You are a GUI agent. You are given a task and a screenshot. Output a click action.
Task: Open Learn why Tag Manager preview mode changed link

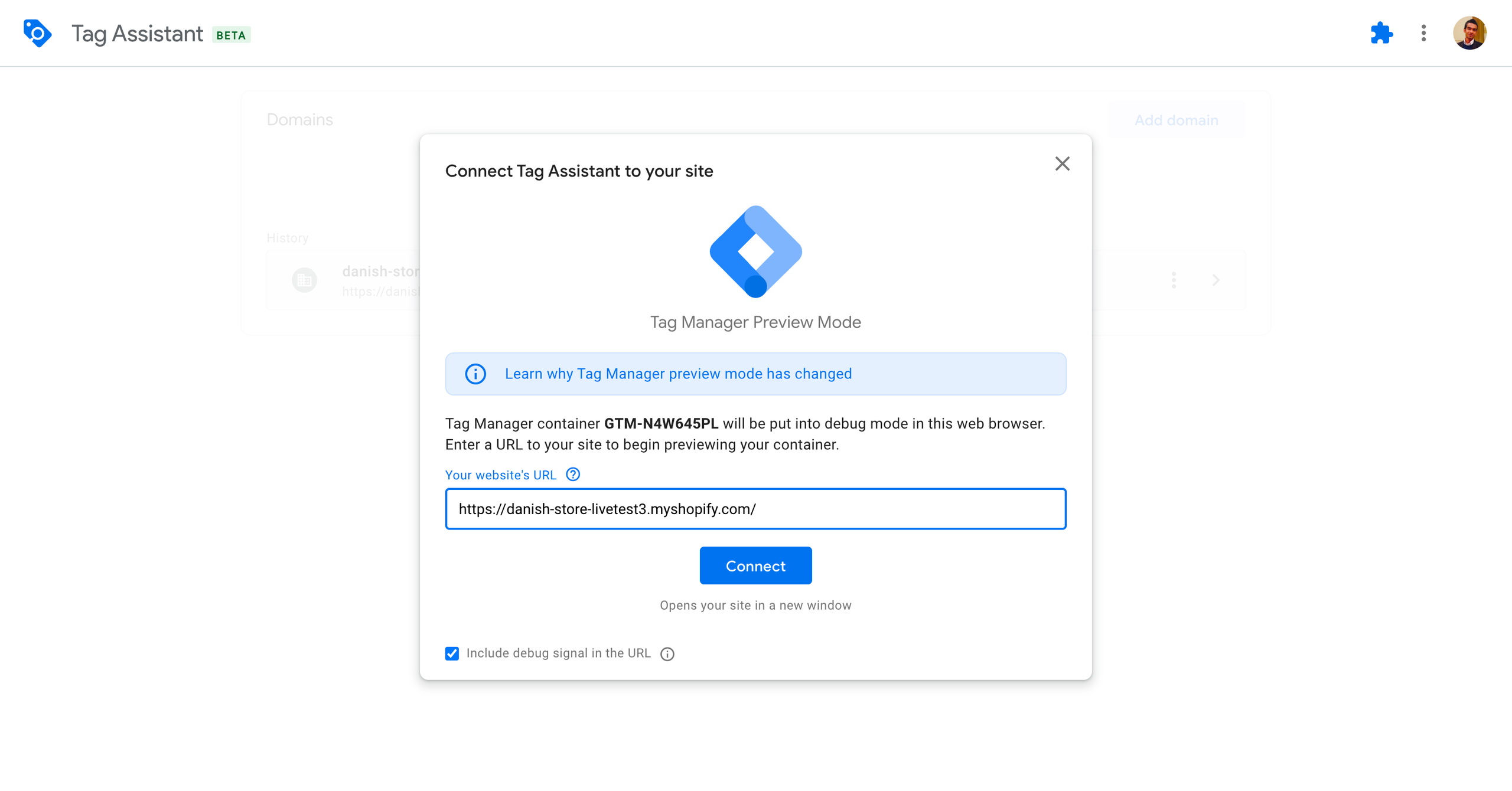point(678,374)
